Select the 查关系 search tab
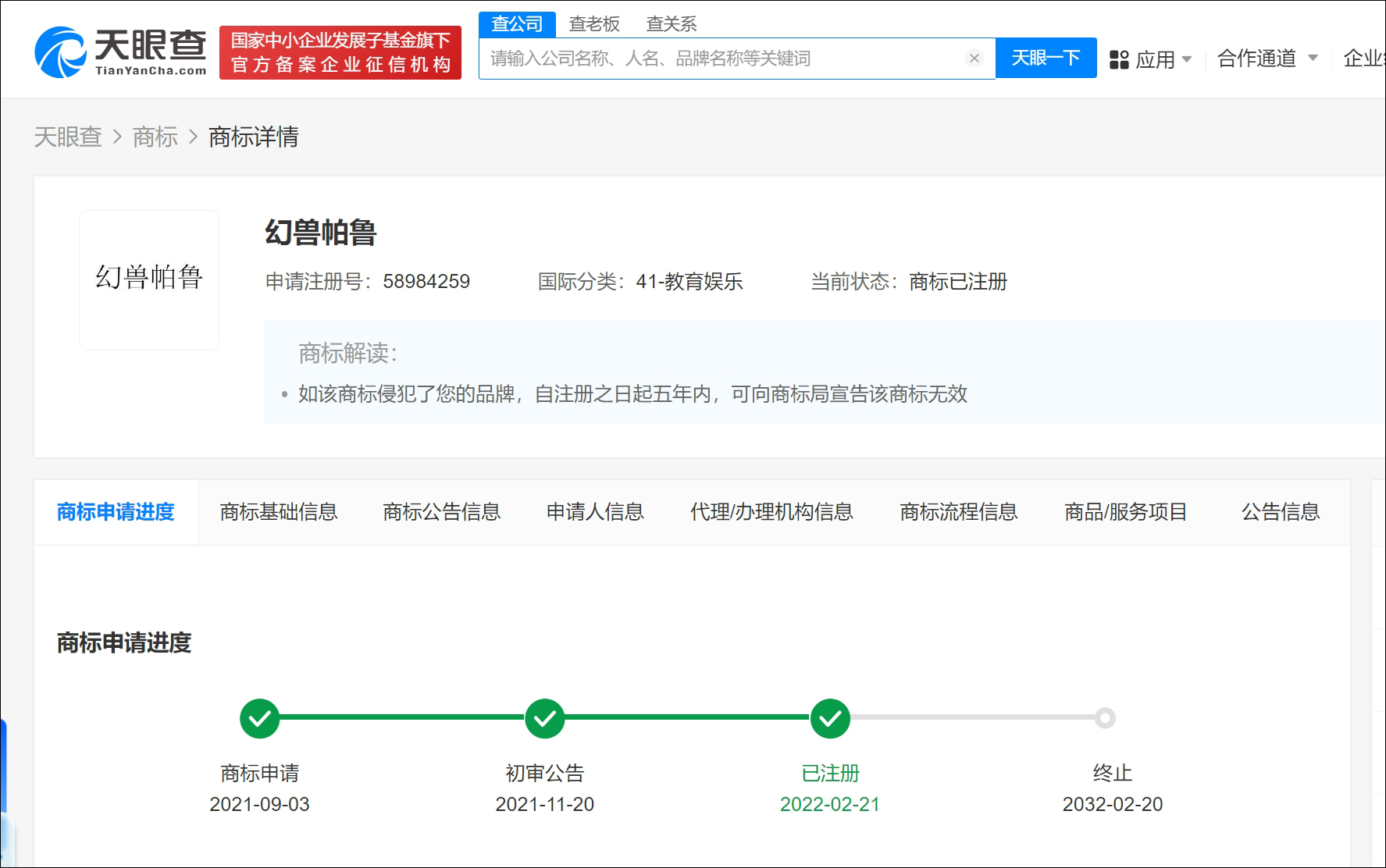The width and height of the screenshot is (1386, 868). [671, 24]
